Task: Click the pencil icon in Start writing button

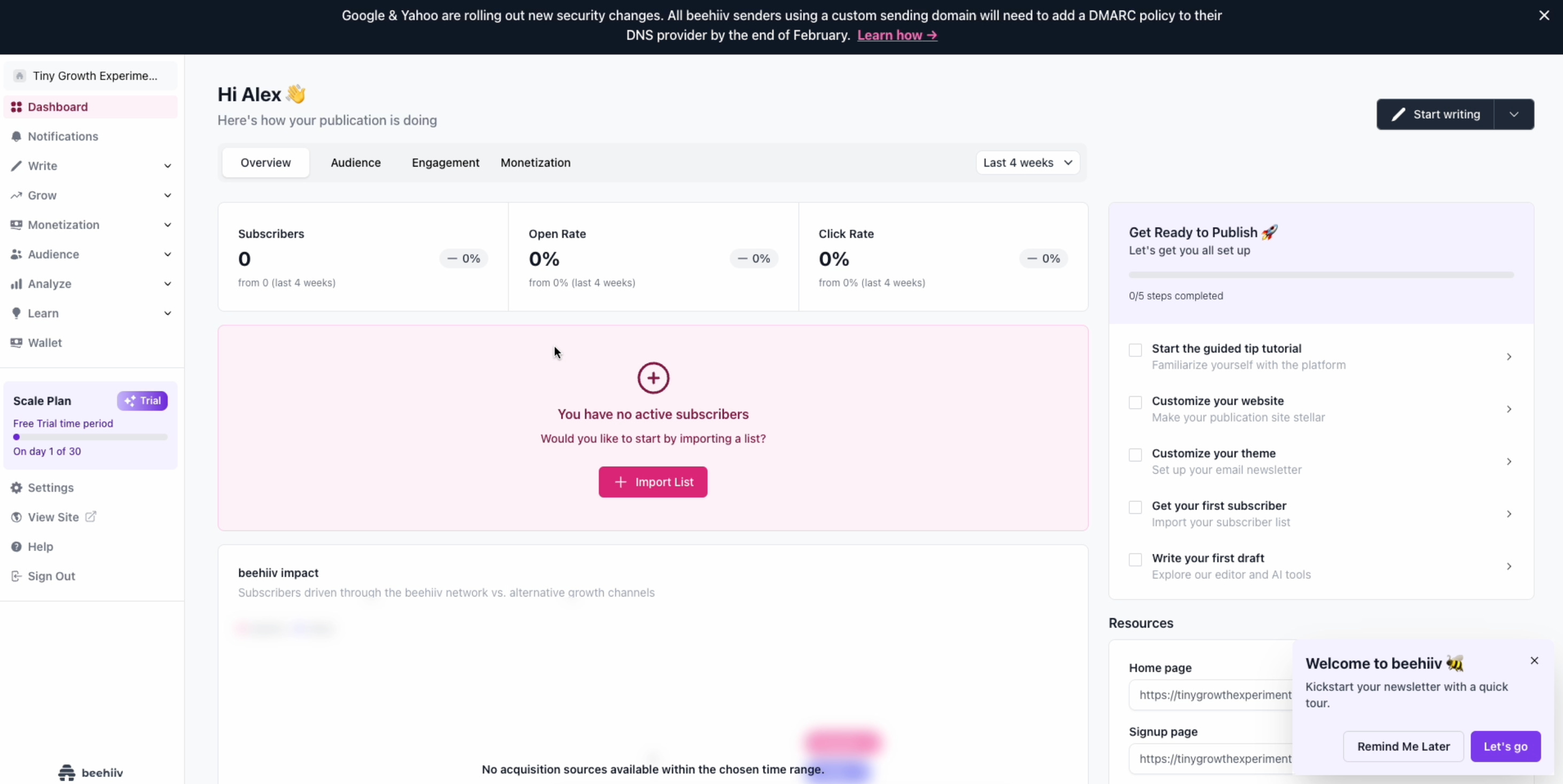Action: [1398, 114]
